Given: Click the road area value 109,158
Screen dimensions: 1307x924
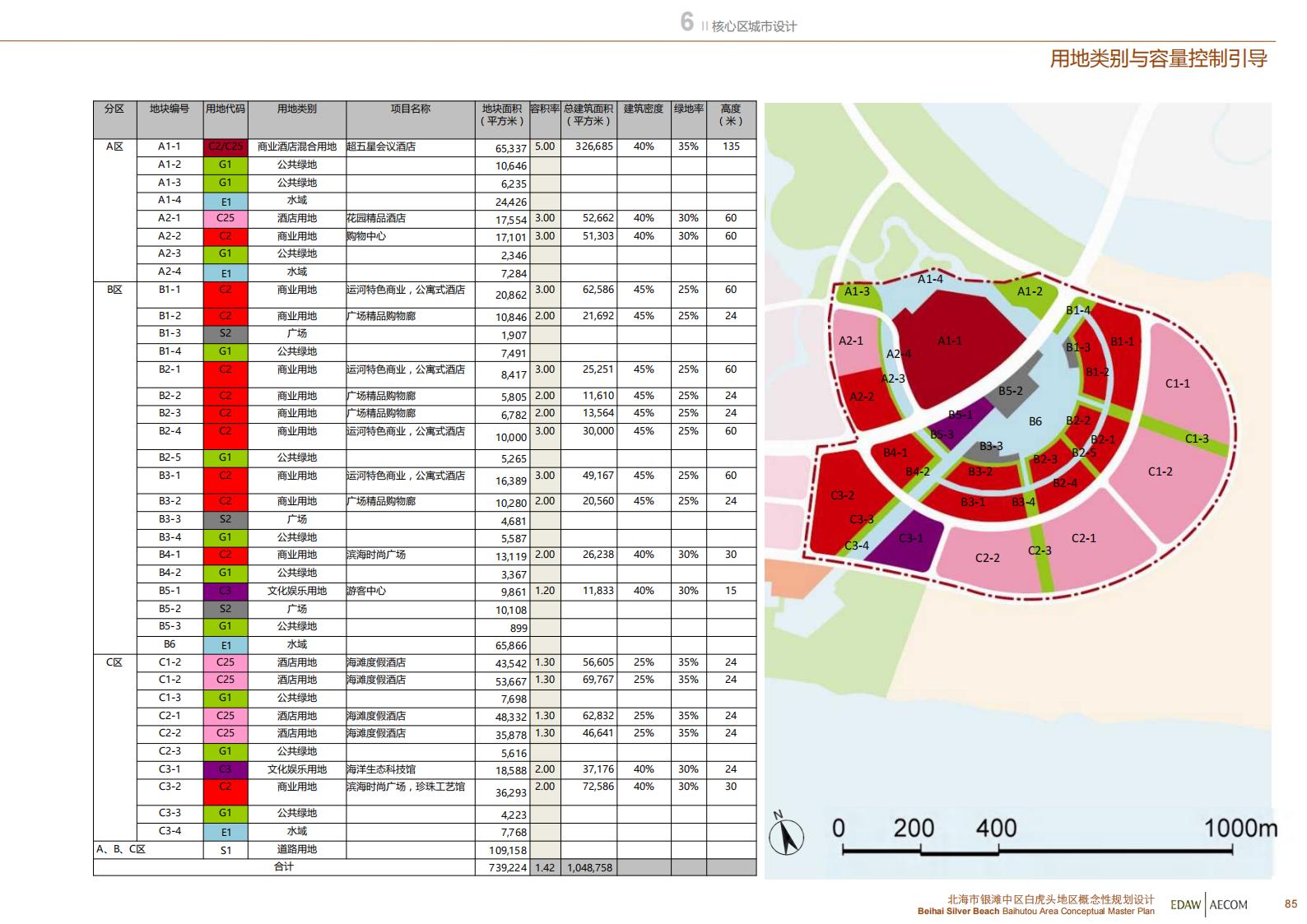Looking at the screenshot, I should (x=508, y=852).
